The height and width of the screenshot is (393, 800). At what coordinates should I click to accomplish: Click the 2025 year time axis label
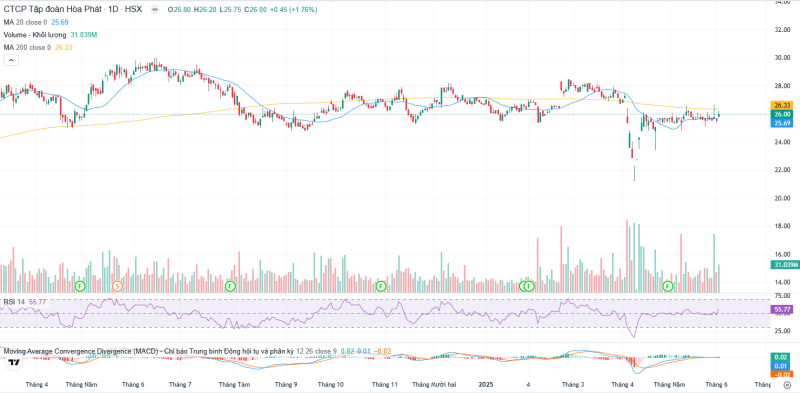(485, 384)
